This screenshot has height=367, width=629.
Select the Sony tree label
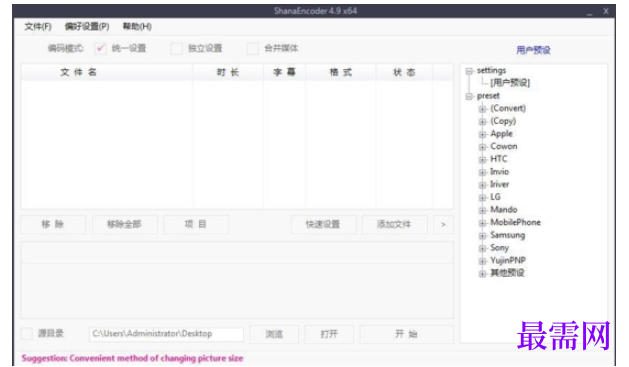pos(499,248)
